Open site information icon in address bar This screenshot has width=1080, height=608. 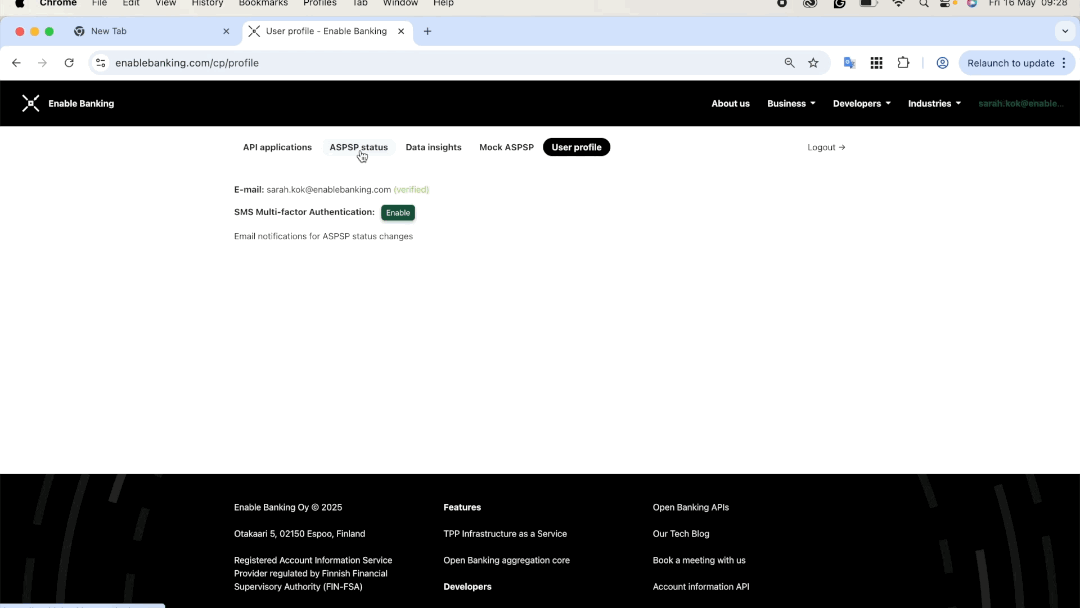(101, 63)
